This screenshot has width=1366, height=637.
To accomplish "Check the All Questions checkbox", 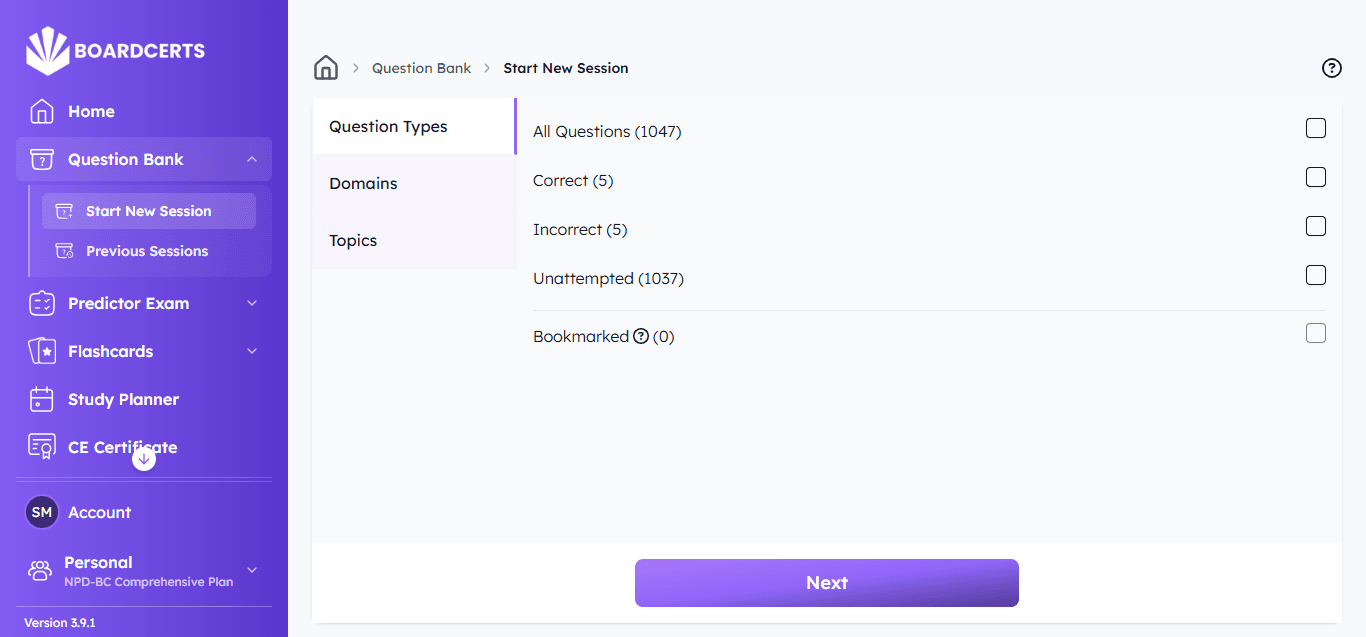I will (x=1316, y=128).
